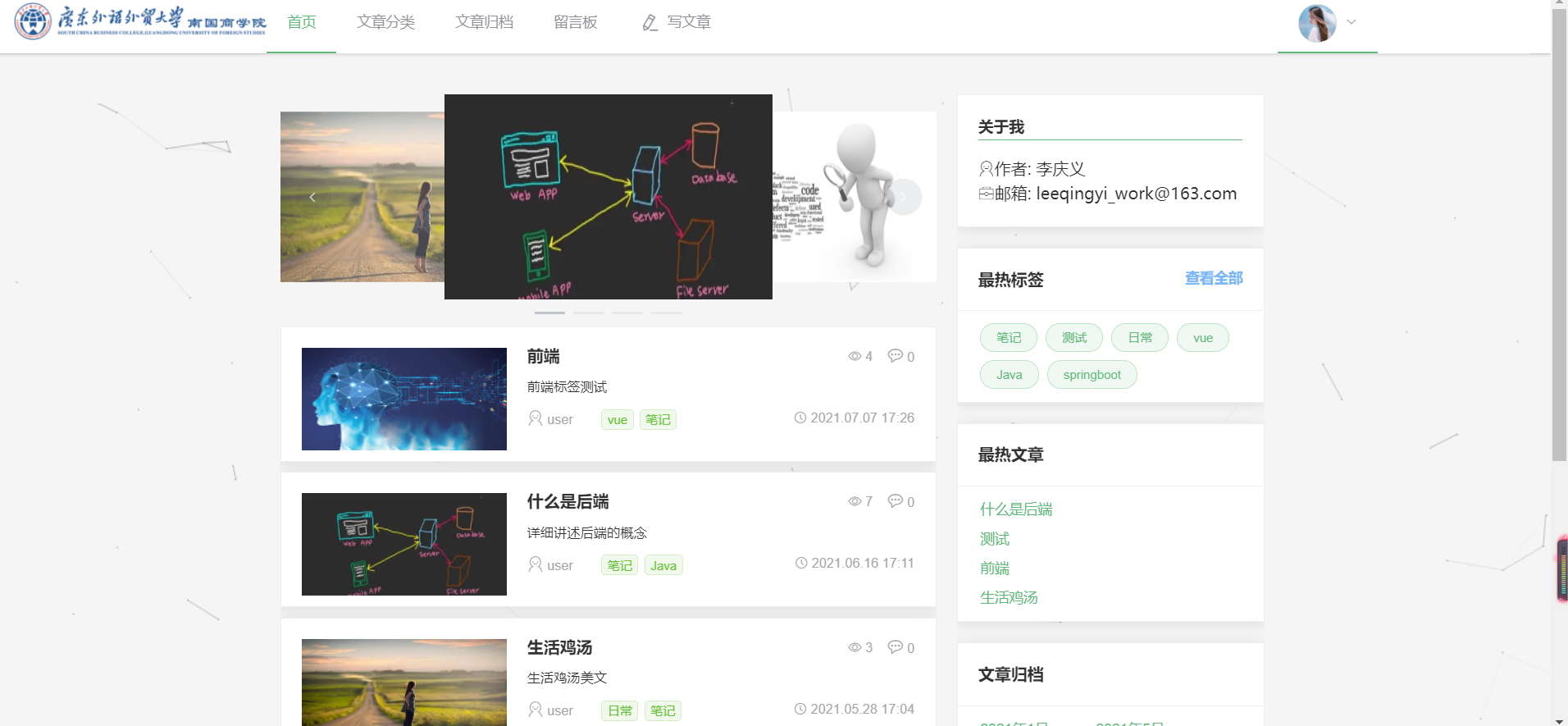Click clock icon beside 2021.06.16 17:11
The width and height of the screenshot is (1568, 726).
(x=801, y=563)
